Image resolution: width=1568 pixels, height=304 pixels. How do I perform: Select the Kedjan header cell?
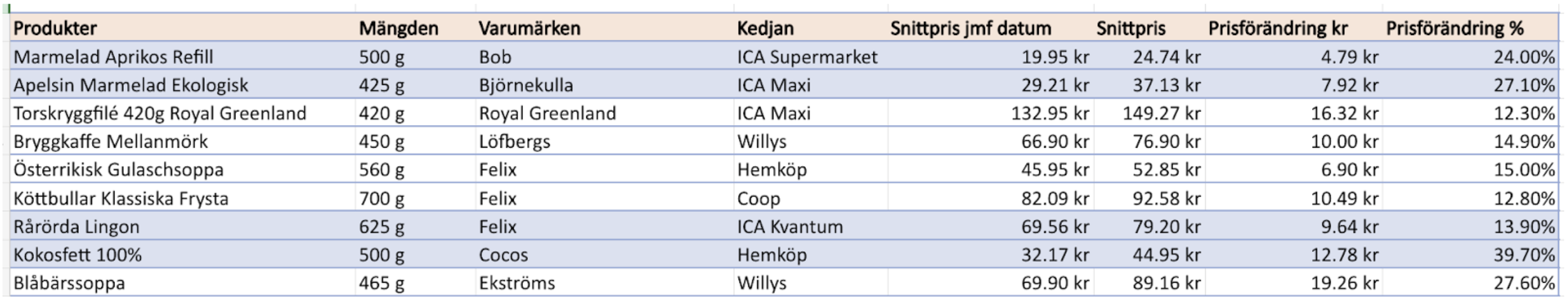pos(765,28)
